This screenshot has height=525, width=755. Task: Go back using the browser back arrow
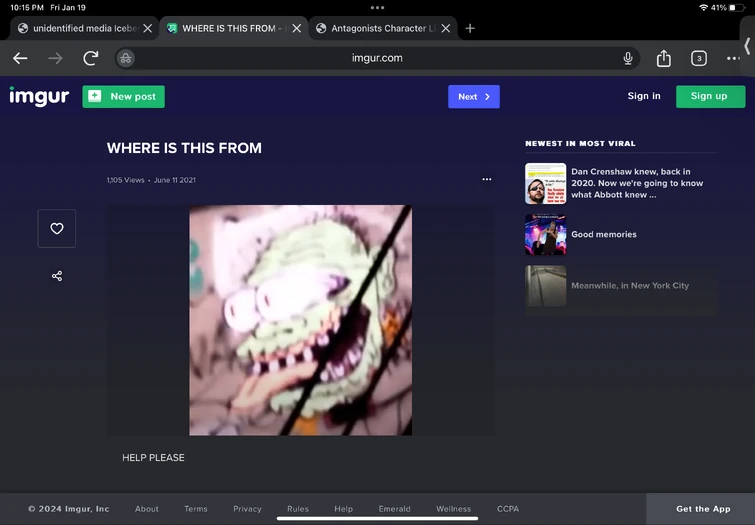point(20,58)
